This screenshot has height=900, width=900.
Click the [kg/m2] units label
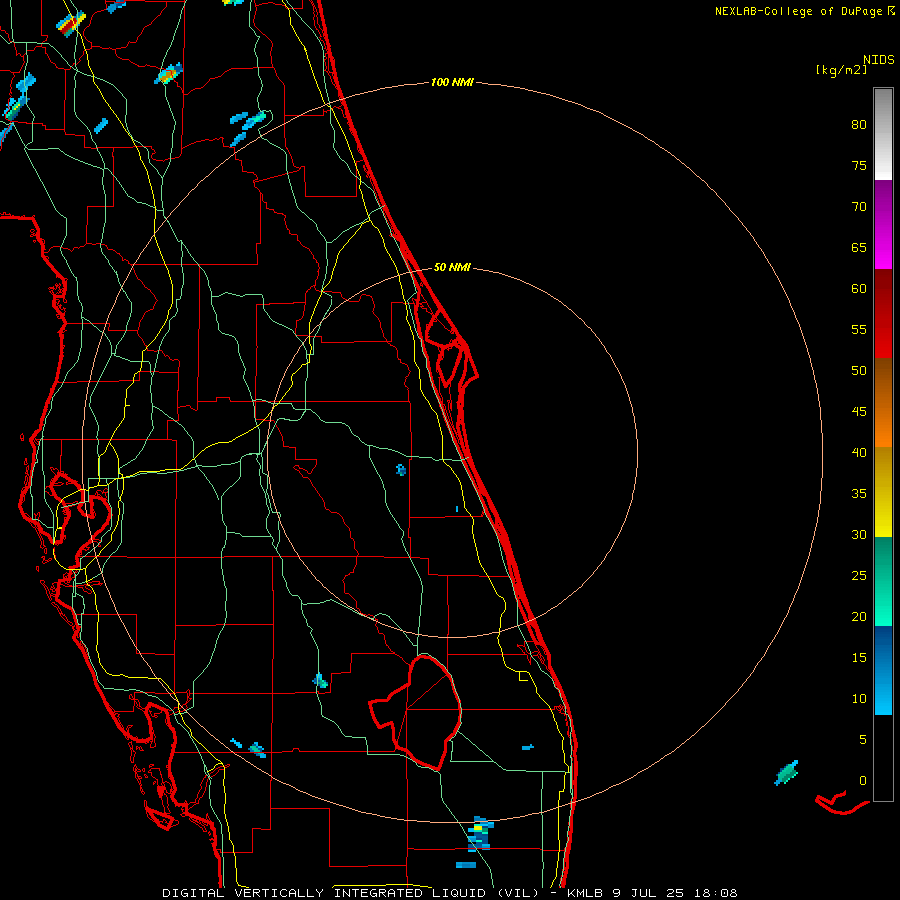coord(841,70)
